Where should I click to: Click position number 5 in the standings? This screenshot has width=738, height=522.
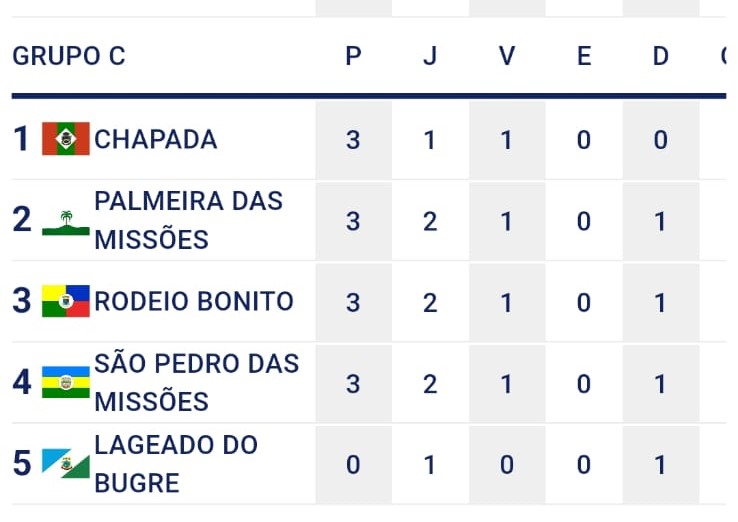22,464
